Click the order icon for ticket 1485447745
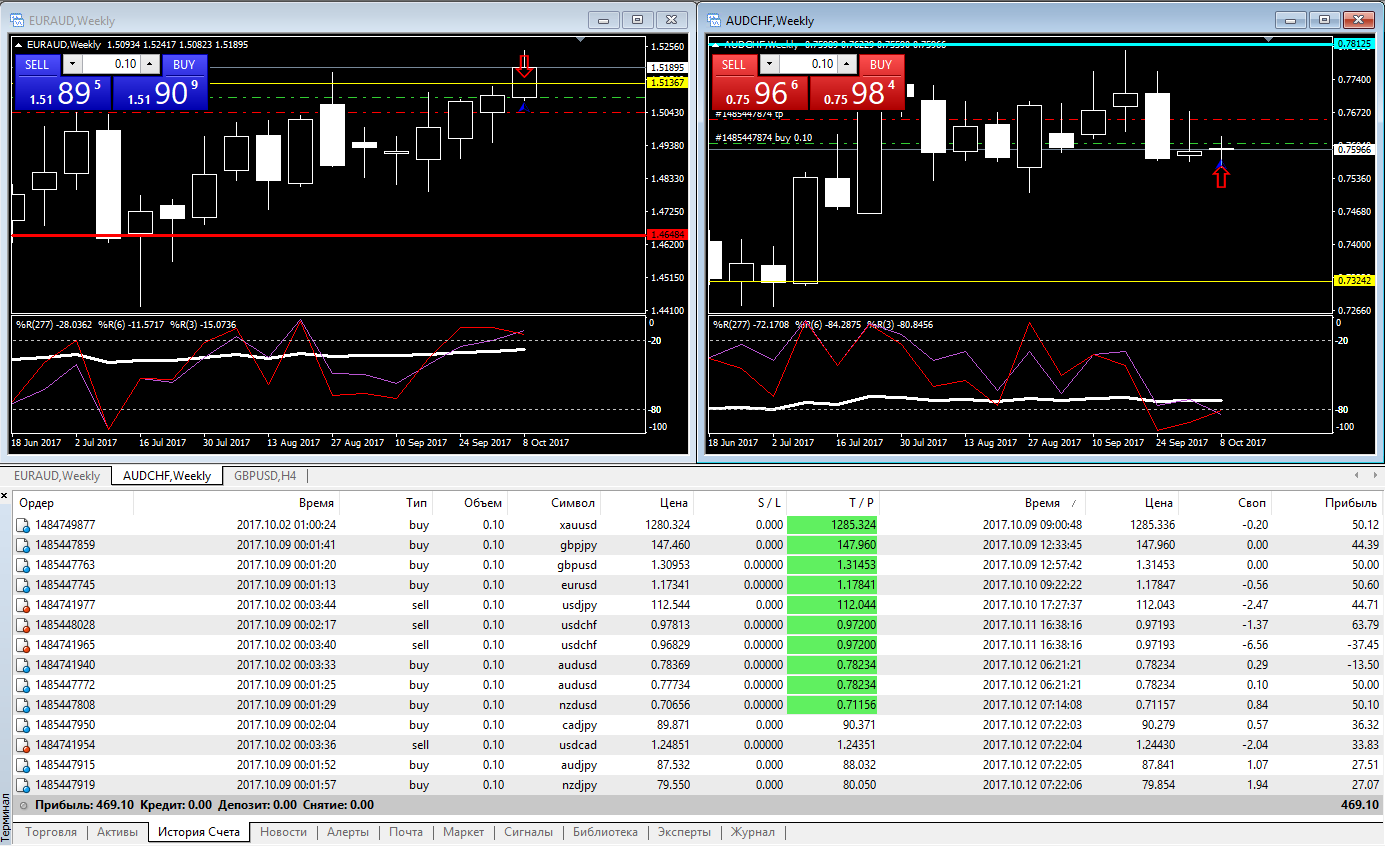The height and width of the screenshot is (846, 1385). point(23,585)
